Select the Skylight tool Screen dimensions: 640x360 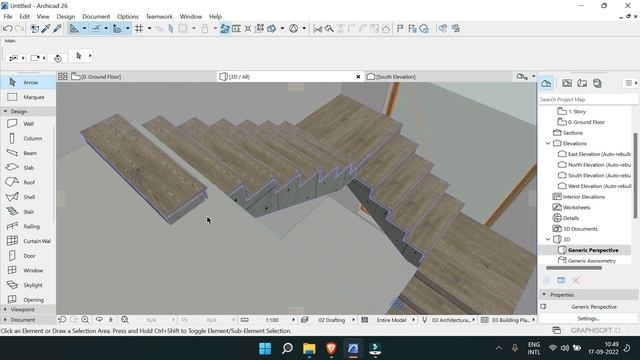point(28,285)
